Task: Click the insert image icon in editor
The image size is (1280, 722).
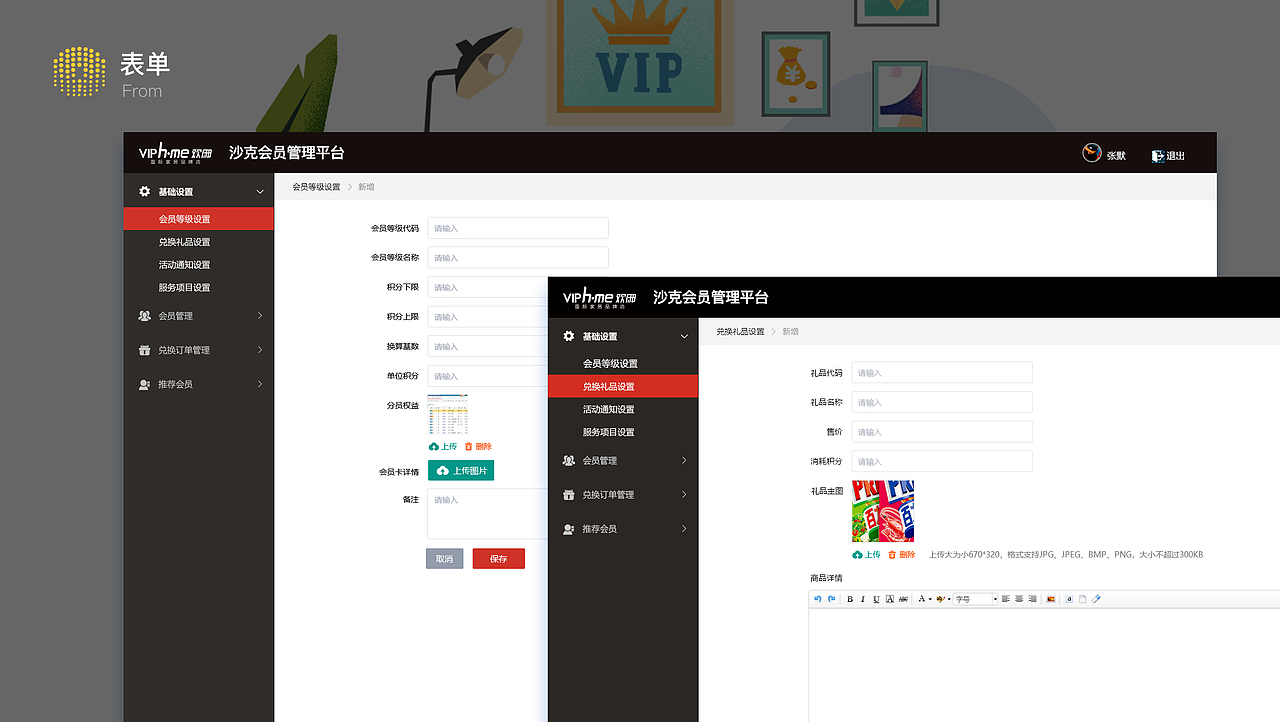Action: (x=1051, y=599)
